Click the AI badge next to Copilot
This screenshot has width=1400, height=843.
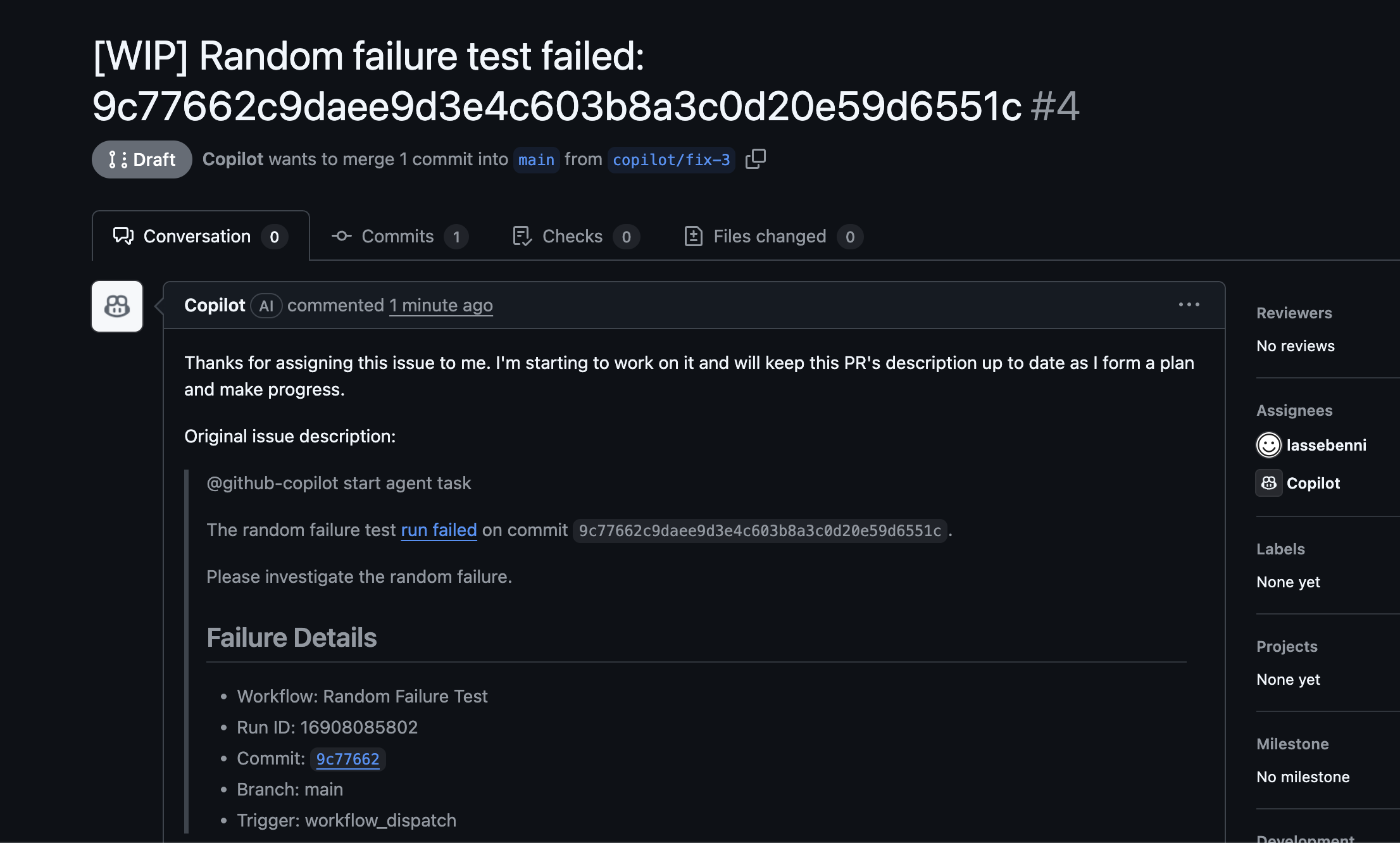coord(266,306)
